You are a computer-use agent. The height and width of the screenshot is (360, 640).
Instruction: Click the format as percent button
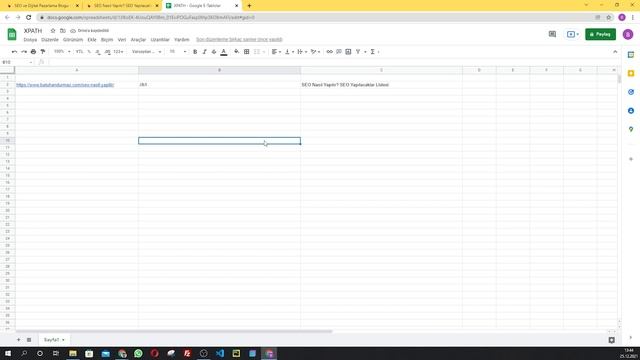(89, 52)
